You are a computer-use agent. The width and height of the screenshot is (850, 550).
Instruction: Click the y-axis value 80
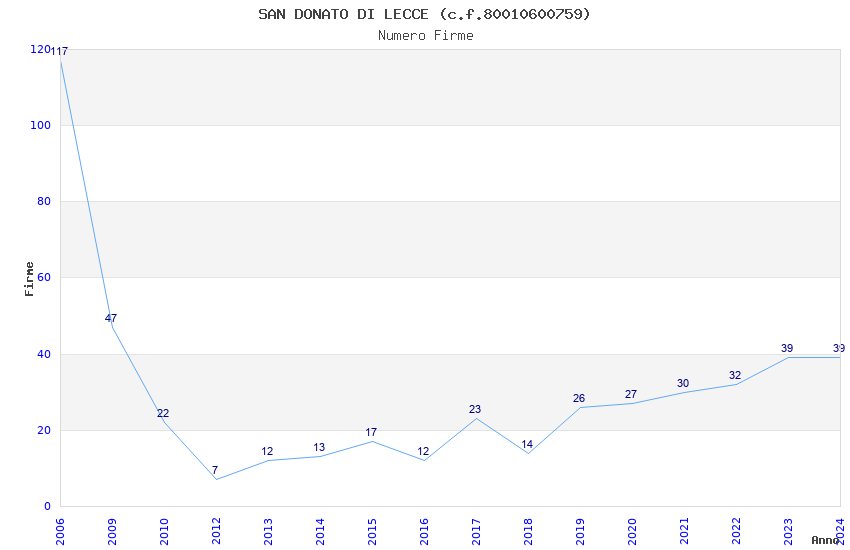[x=44, y=202]
